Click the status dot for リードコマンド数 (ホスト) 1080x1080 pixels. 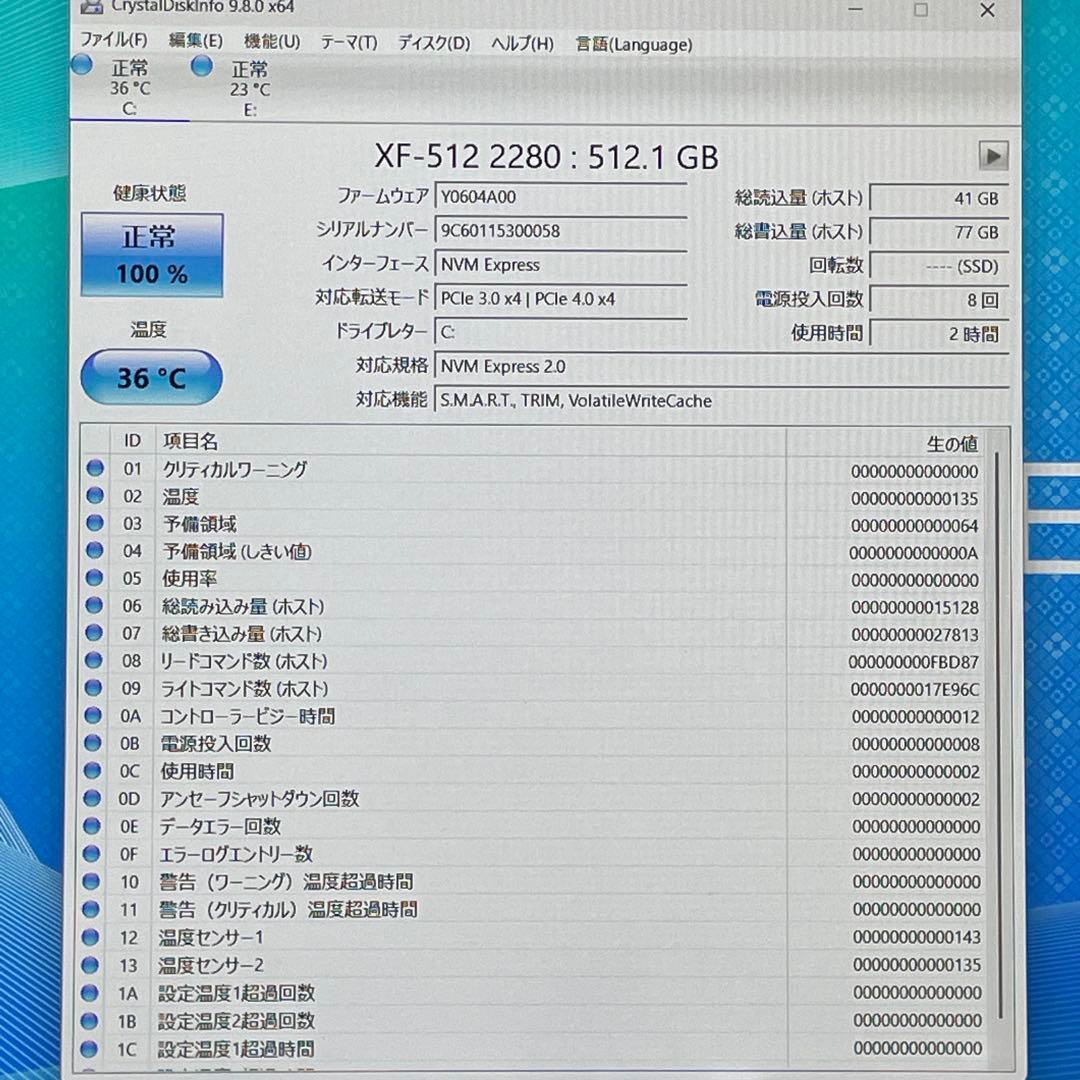[94, 660]
